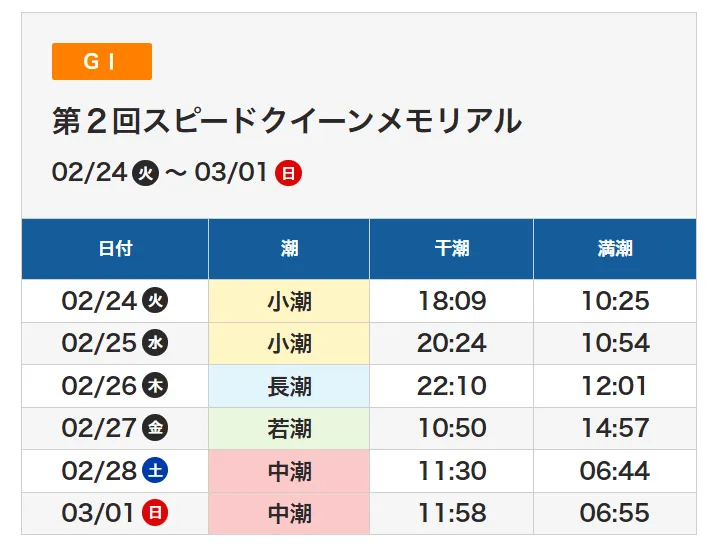Click the blue Saturday icon in the 02/28 row
This screenshot has height=547, width=715.
155,471
